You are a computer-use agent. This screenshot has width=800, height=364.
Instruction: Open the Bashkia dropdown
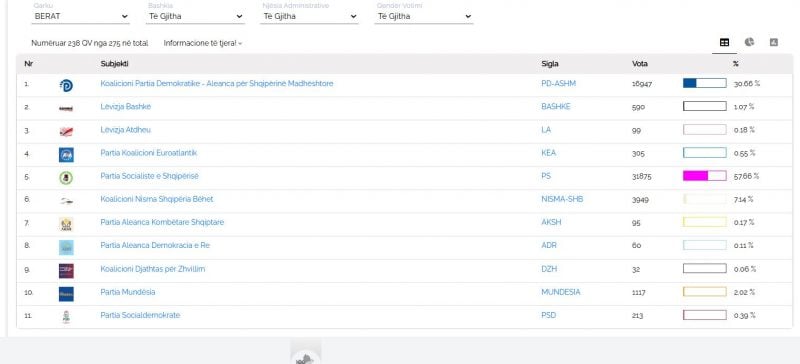pos(195,16)
